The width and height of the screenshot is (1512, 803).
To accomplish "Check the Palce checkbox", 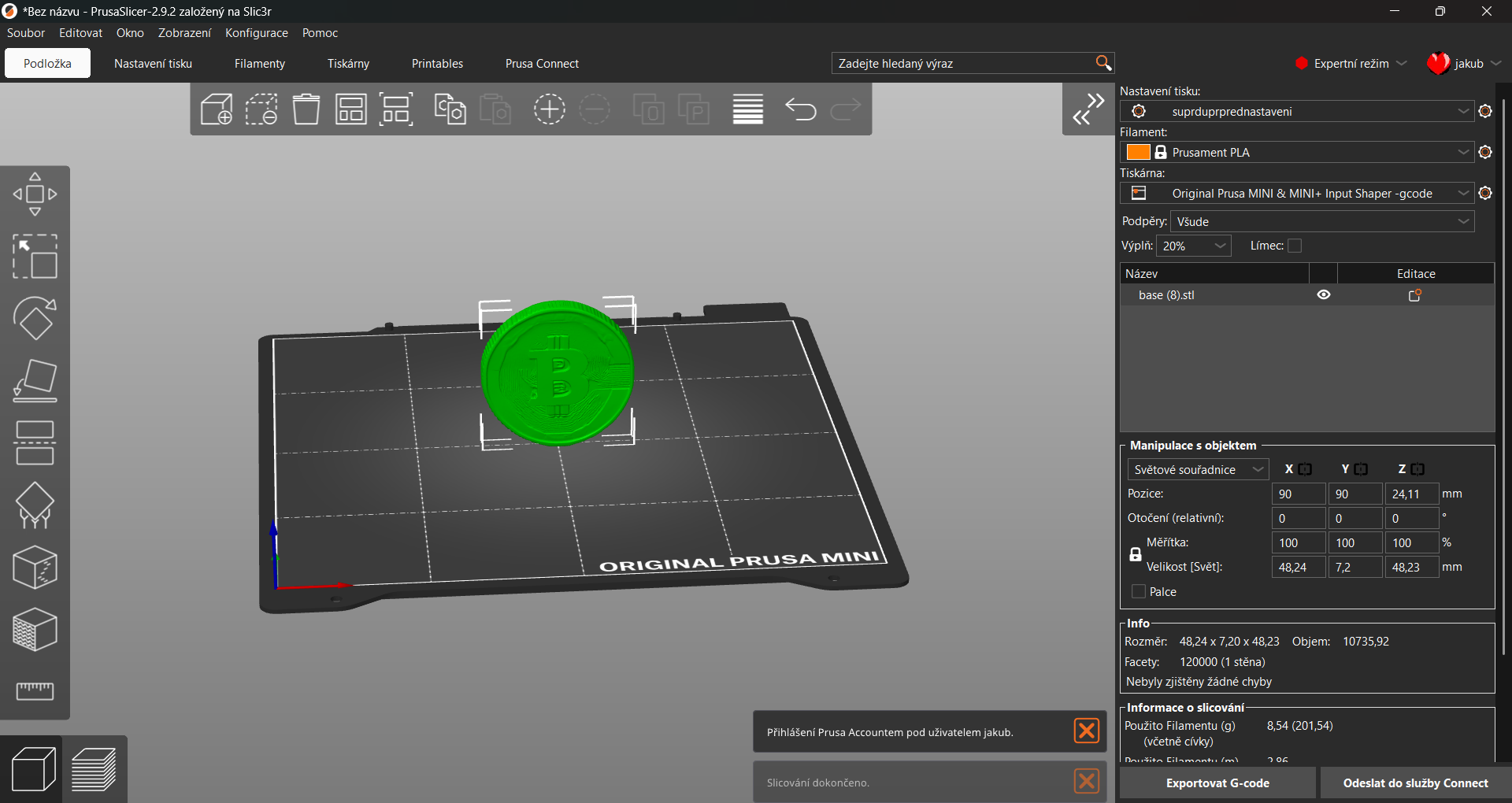I will 1138,591.
